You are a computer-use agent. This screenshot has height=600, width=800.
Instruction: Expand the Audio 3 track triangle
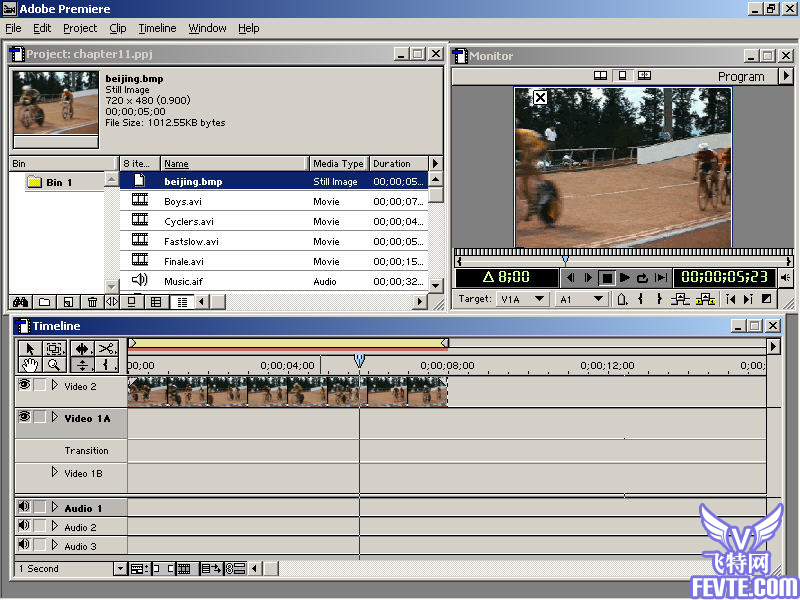55,545
